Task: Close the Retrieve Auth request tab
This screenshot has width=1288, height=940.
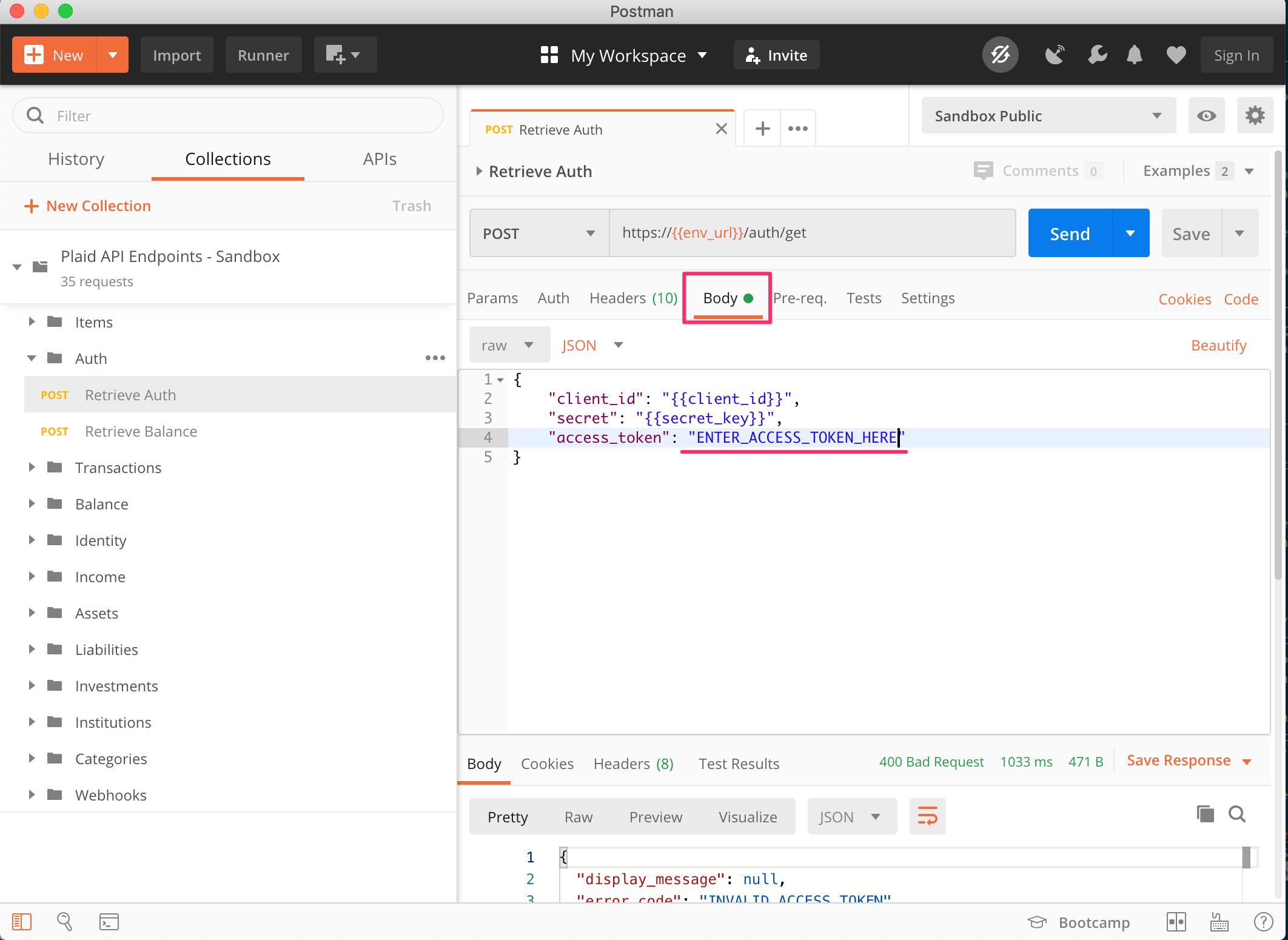Action: [721, 129]
